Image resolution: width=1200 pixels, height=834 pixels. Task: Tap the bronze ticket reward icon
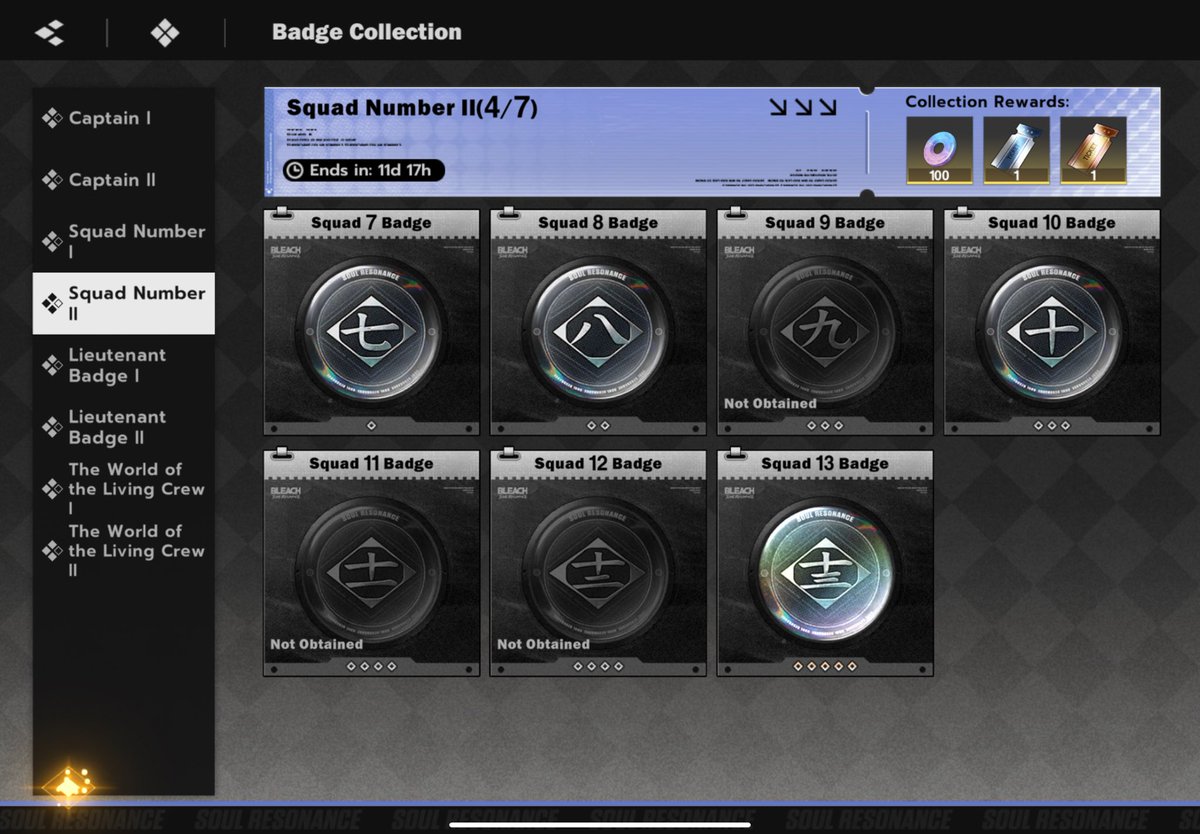(x=1093, y=151)
